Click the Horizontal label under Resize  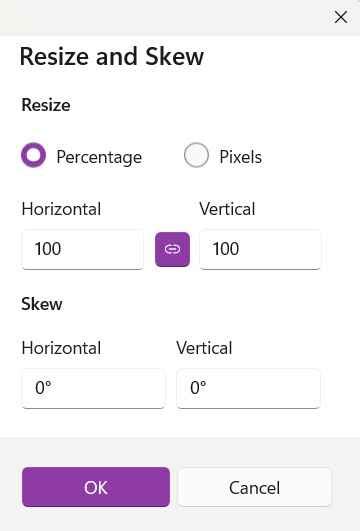point(61,209)
